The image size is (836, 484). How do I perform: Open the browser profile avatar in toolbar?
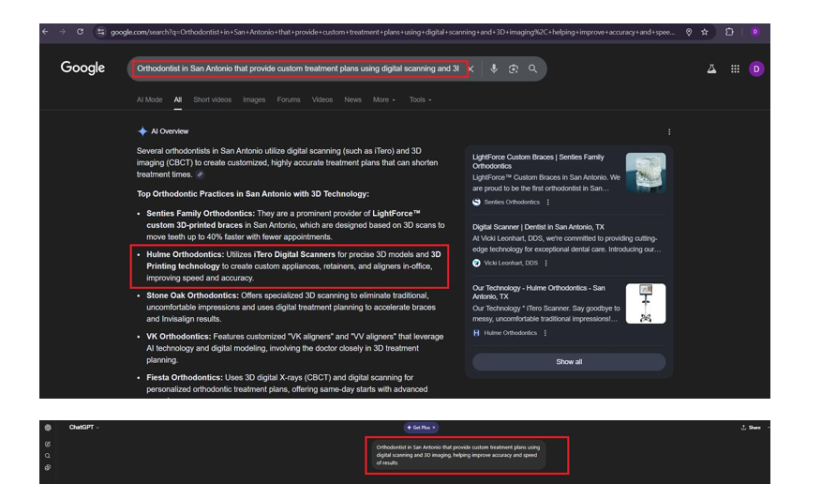(755, 32)
